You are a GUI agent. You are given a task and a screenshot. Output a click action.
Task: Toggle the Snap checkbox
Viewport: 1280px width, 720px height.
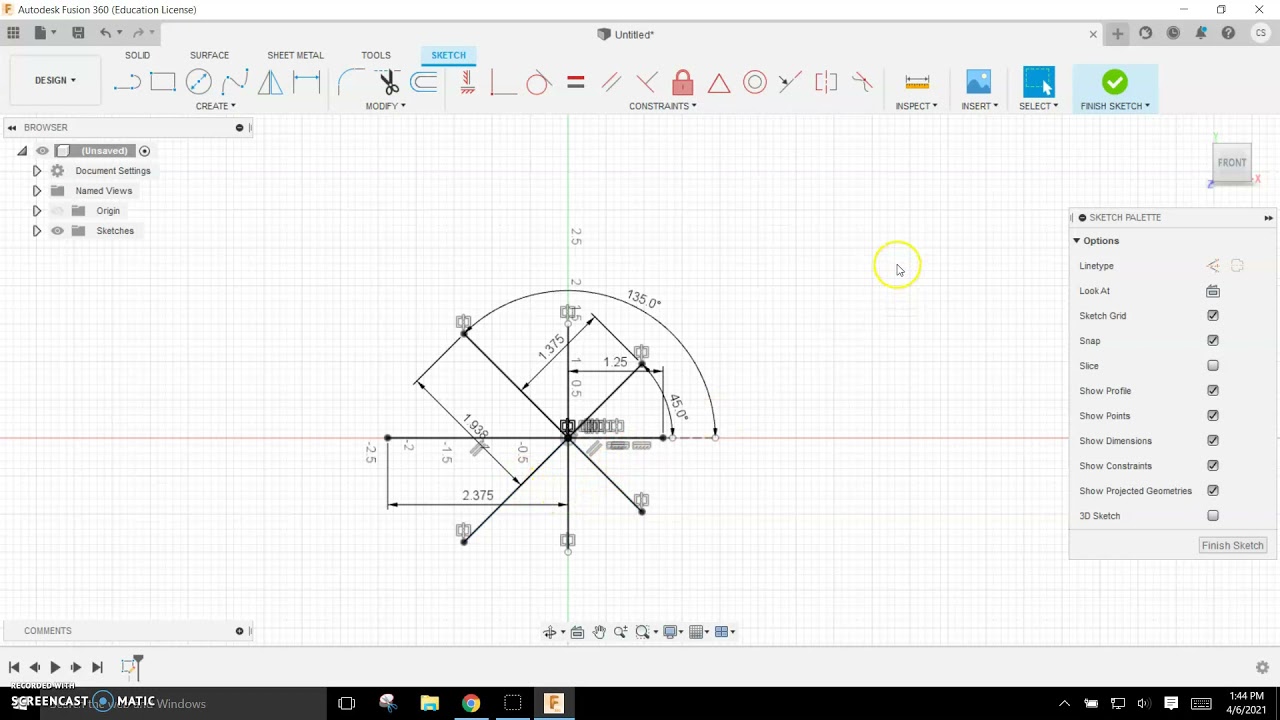(x=1213, y=341)
